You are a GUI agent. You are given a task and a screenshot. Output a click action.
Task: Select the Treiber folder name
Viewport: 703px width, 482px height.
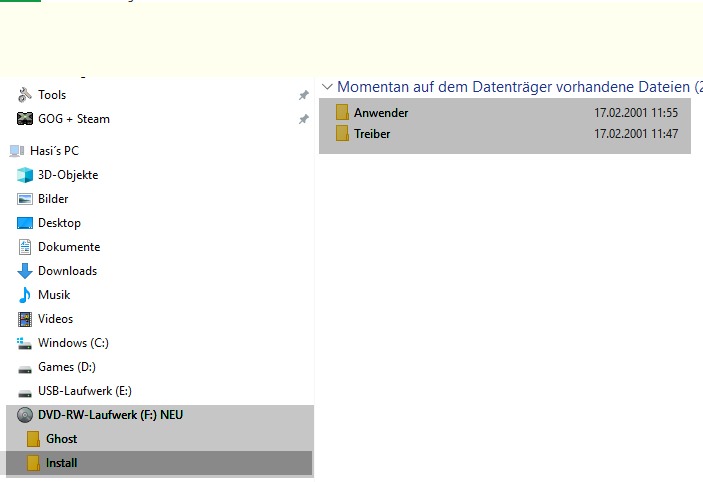[x=372, y=134]
